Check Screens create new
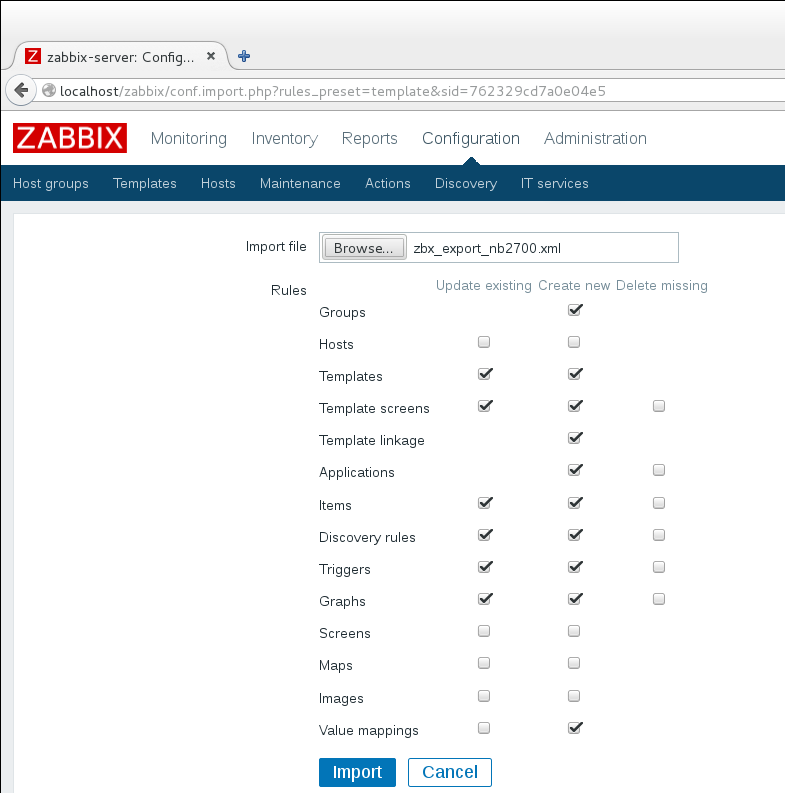785x793 pixels. (574, 631)
